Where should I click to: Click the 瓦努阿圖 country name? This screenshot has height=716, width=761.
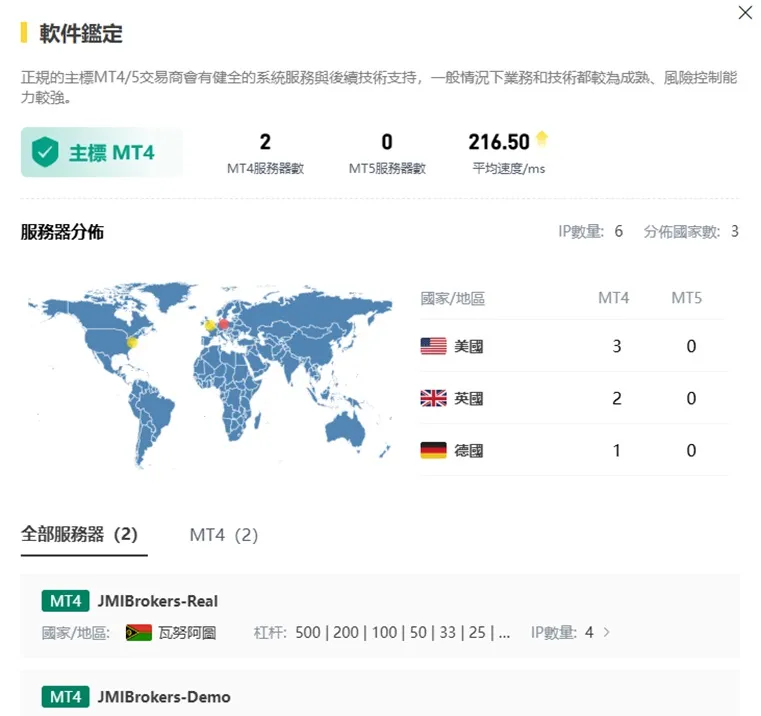[x=187, y=633]
